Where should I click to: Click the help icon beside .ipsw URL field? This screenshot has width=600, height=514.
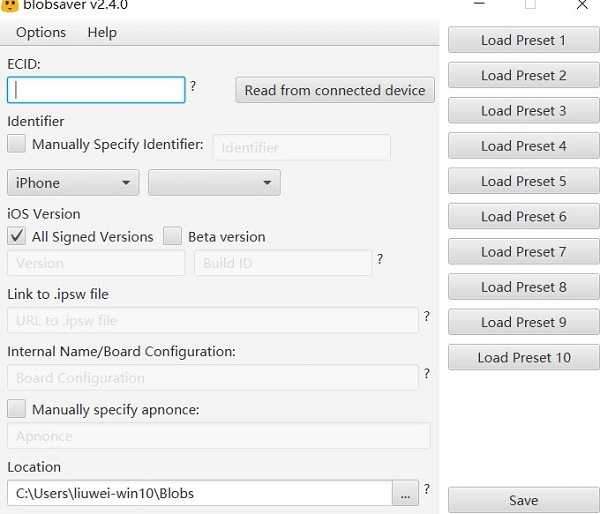(427, 317)
